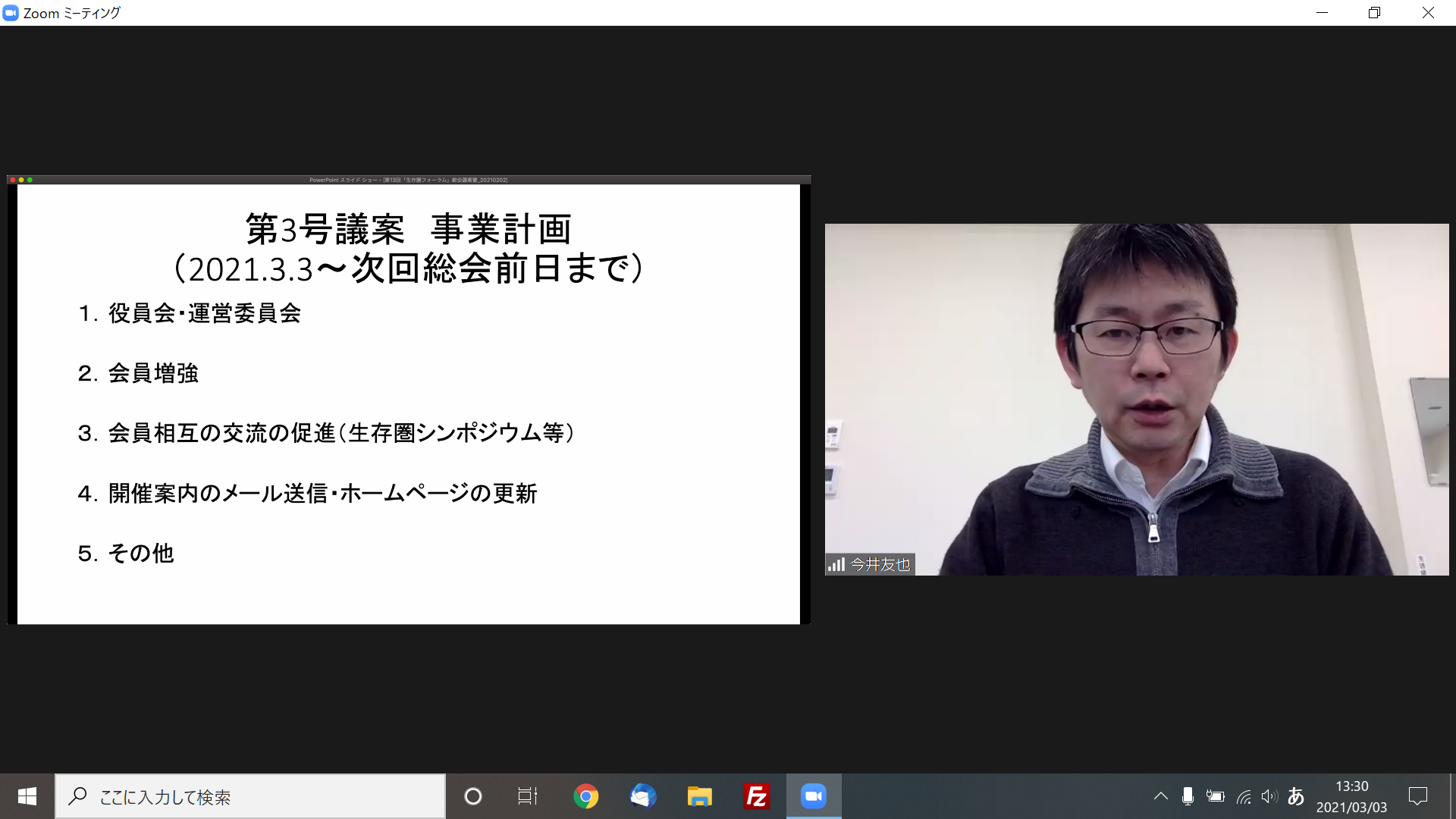Check the battery status tray icon
Image resolution: width=1456 pixels, height=819 pixels.
(x=1215, y=796)
